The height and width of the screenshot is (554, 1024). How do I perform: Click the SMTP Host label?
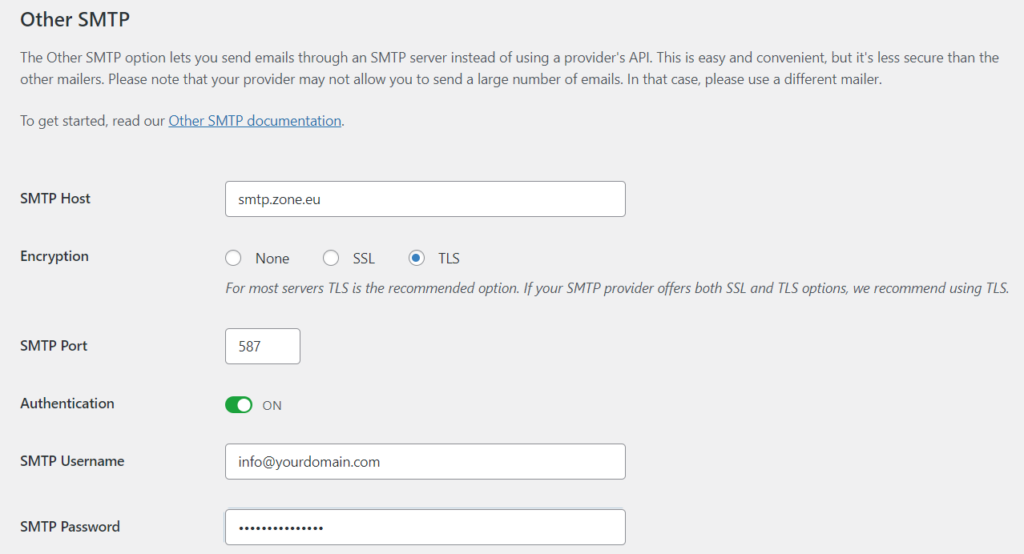pyautogui.click(x=55, y=199)
